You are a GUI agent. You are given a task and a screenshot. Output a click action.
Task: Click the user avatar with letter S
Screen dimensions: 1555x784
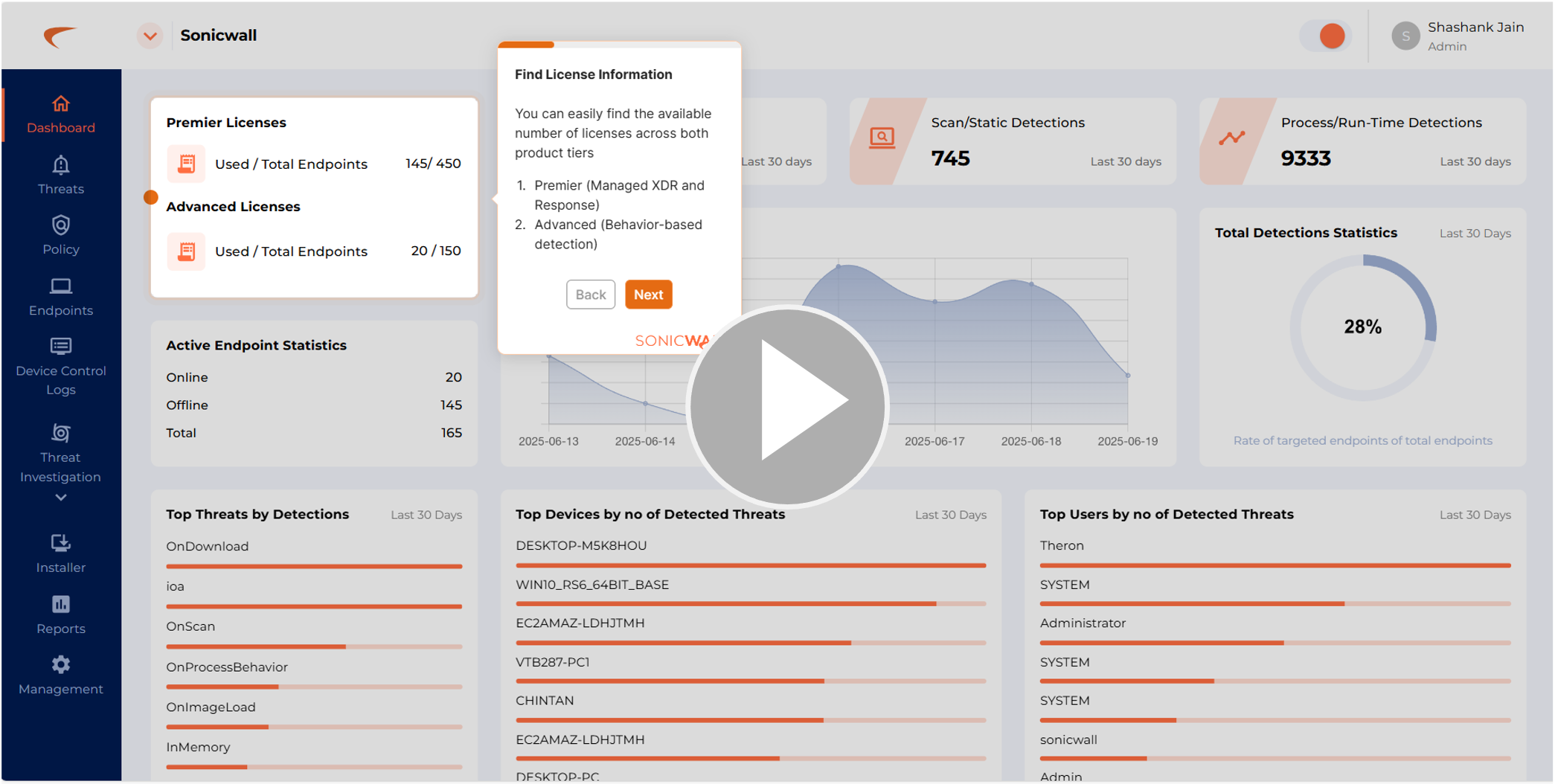[1405, 36]
